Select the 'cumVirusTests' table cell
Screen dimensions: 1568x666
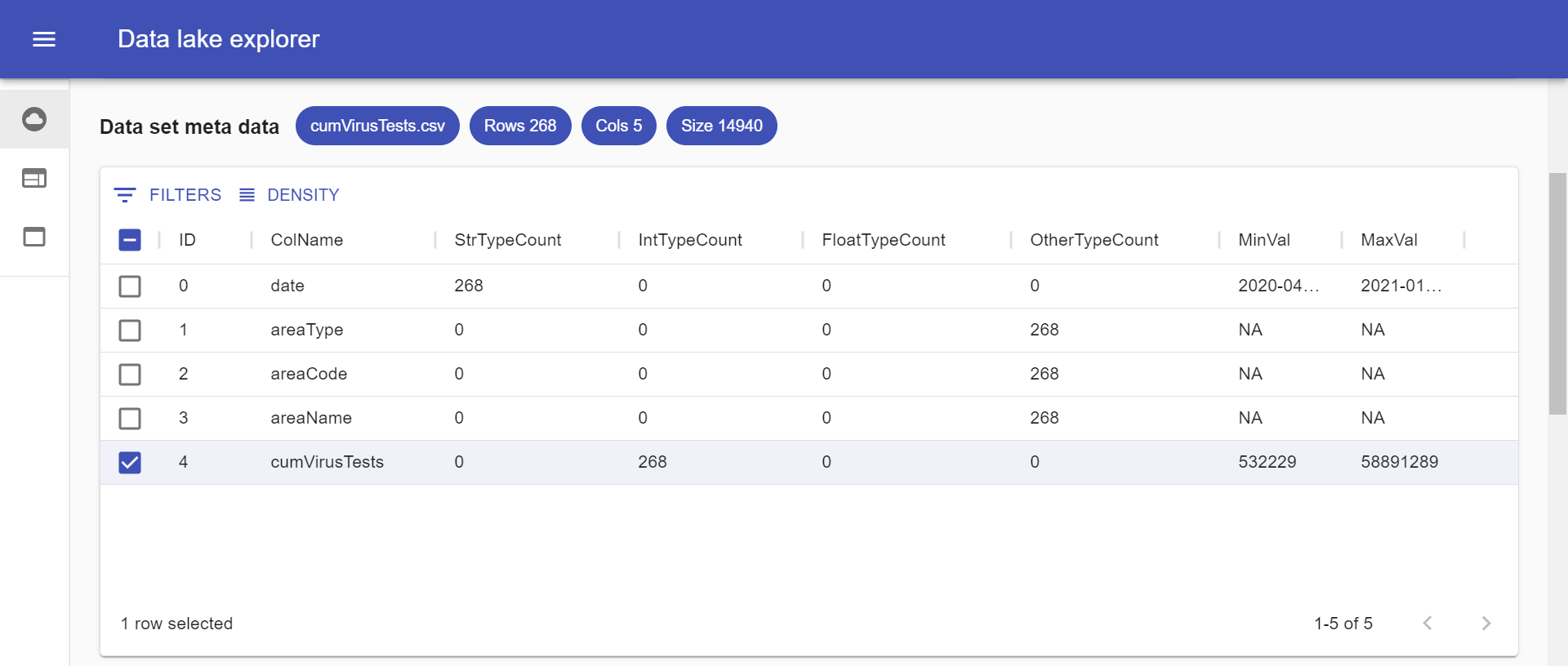point(327,462)
